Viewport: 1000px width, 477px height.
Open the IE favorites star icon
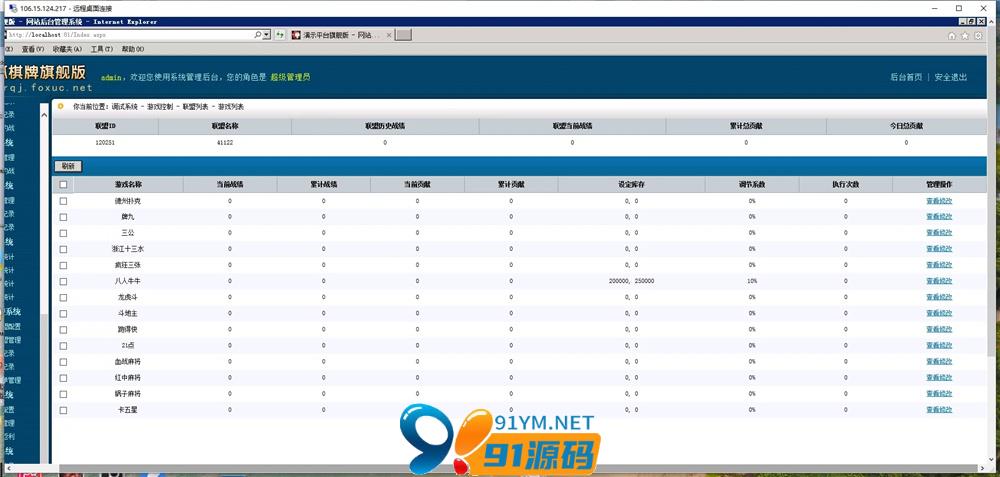coord(965,36)
